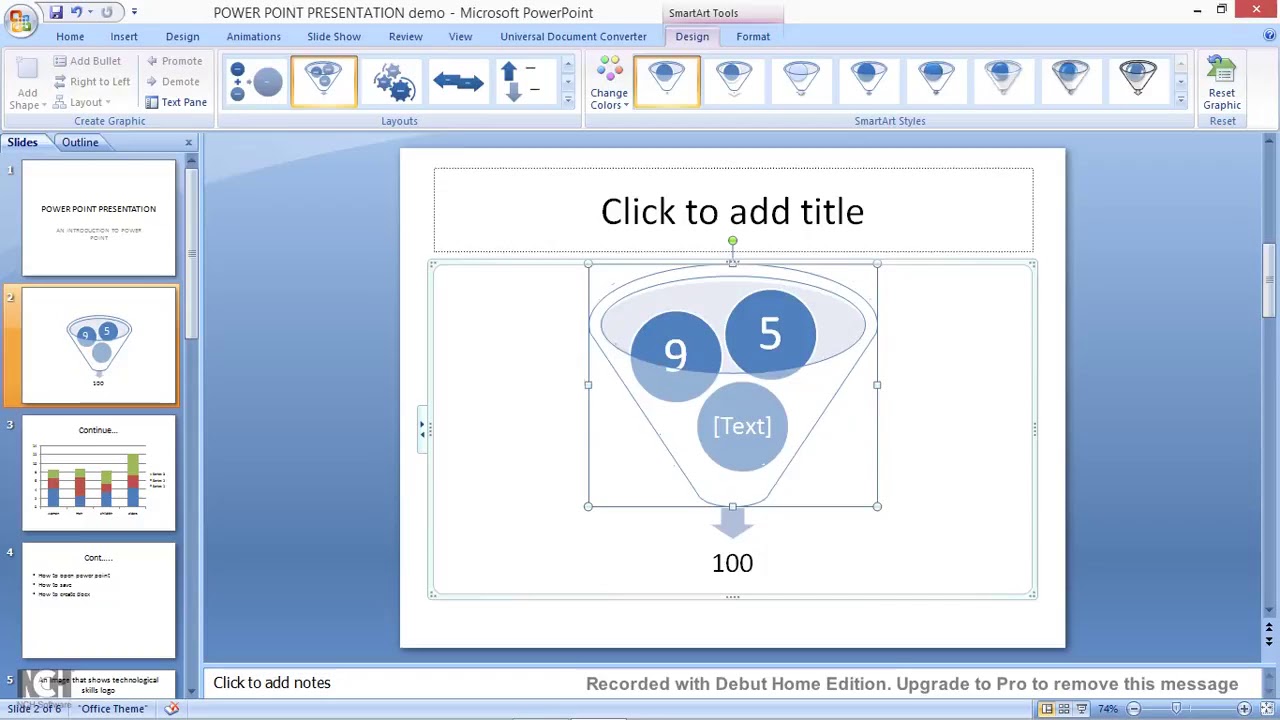The width and height of the screenshot is (1280, 720).
Task: Select slide 1 thumbnail
Action: click(99, 218)
